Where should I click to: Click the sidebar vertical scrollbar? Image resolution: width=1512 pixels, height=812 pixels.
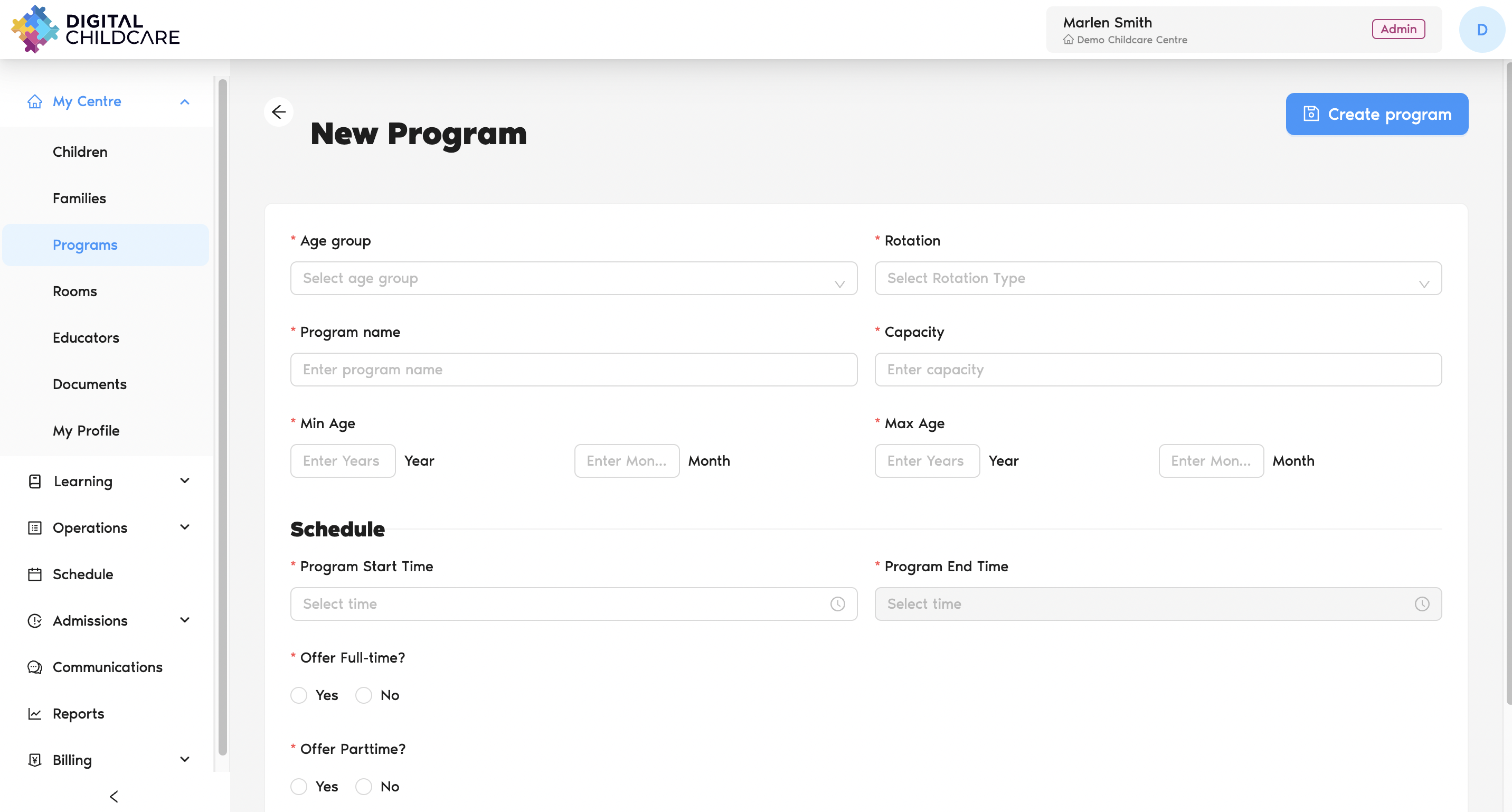[x=222, y=417]
